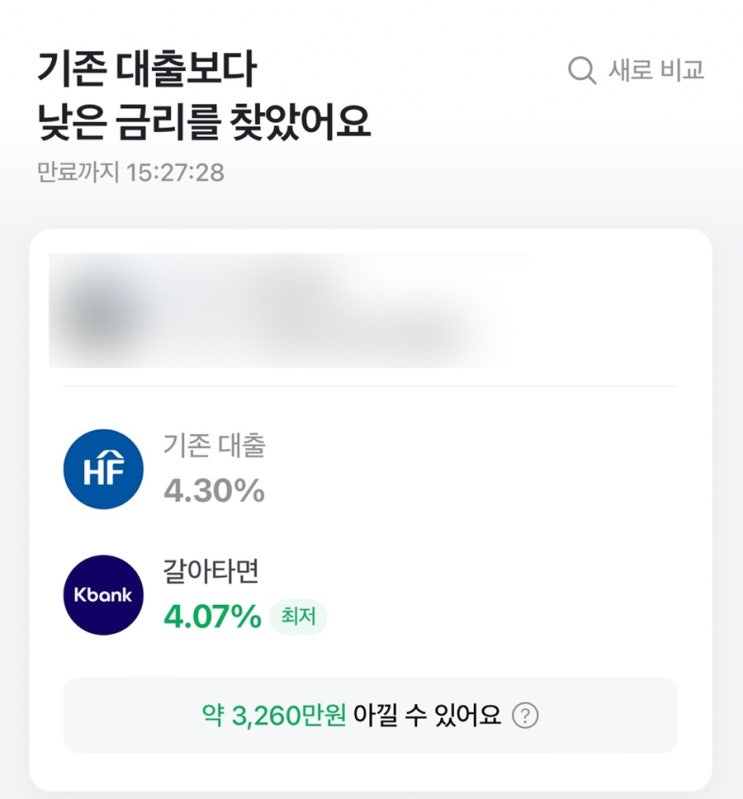Click the green 4.07% rate
The image size is (743, 799).
tap(211, 617)
